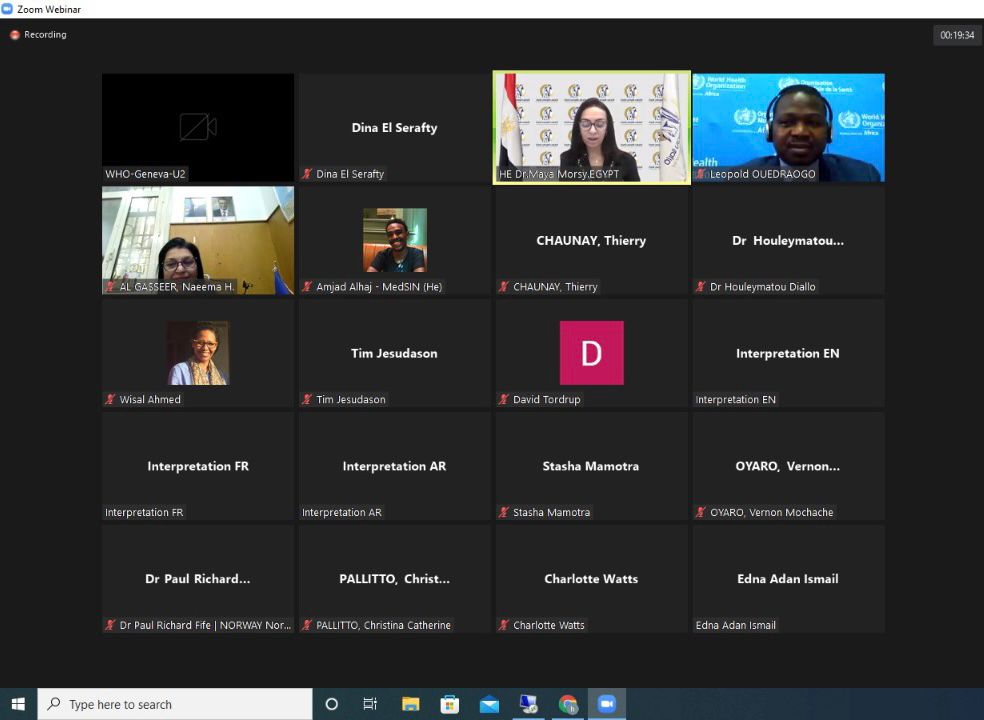Click the meeting timer showing 00:19:34

tap(956, 35)
